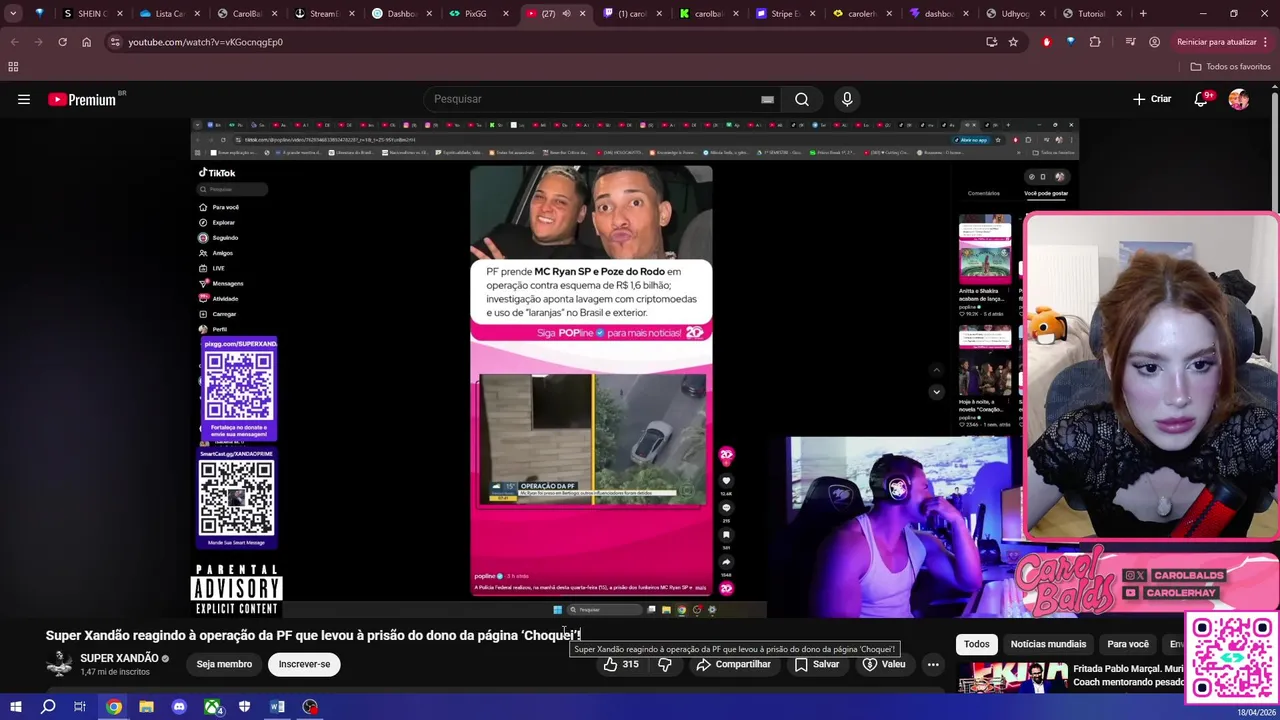Open the account avatar menu
This screenshot has height=720, width=1280.
pos(1239,99)
